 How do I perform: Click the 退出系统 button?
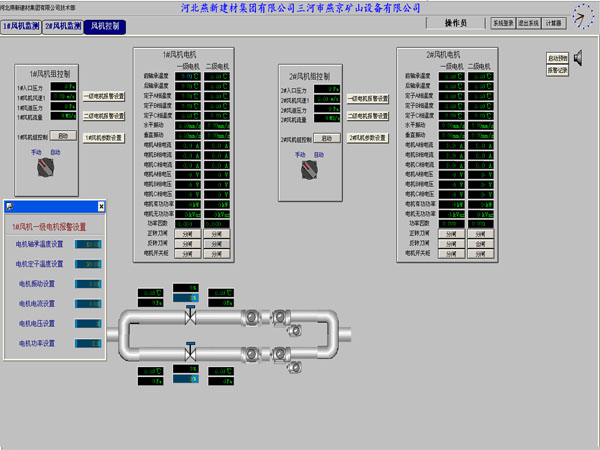529,23
